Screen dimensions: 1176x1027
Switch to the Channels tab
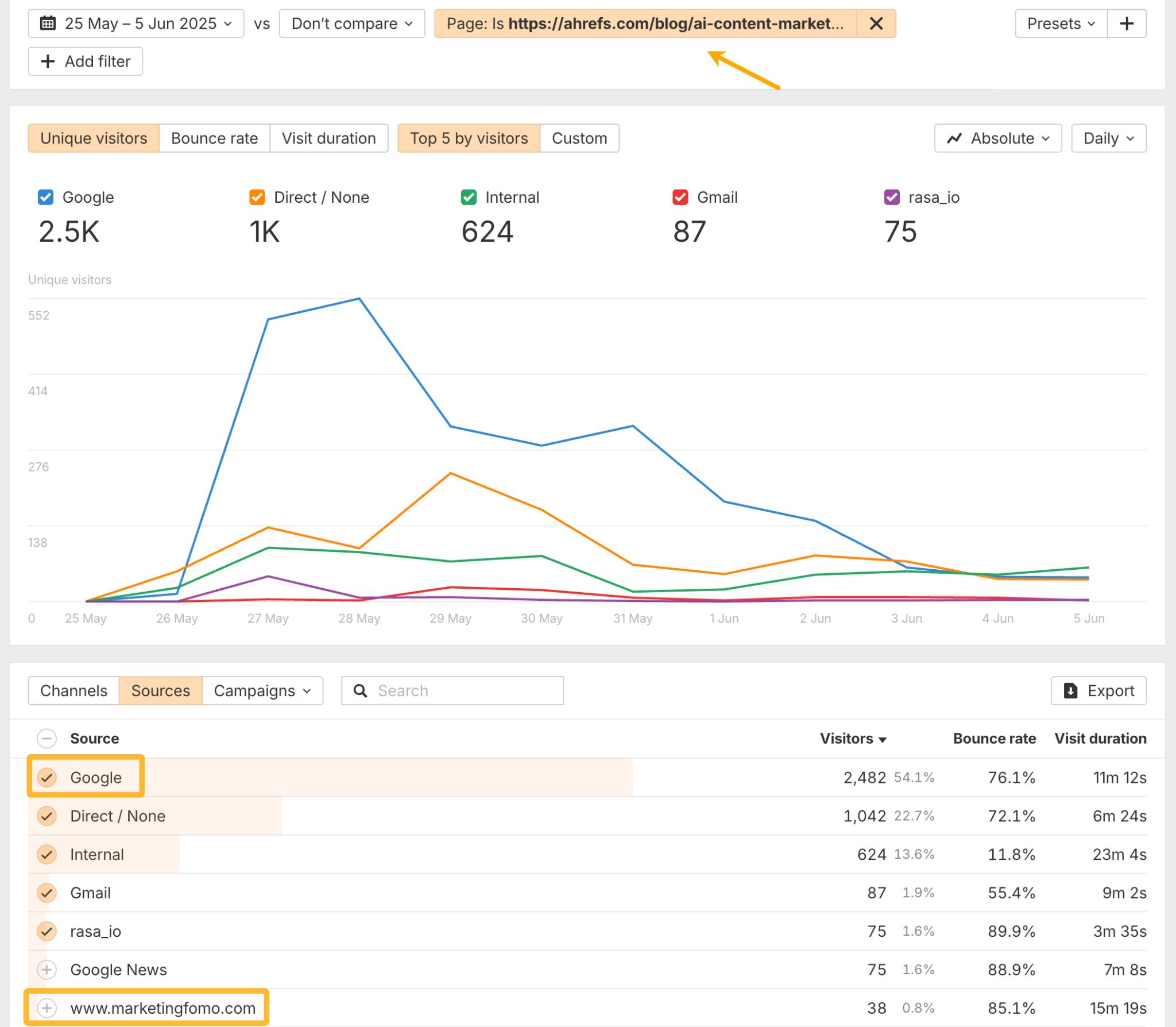[73, 690]
